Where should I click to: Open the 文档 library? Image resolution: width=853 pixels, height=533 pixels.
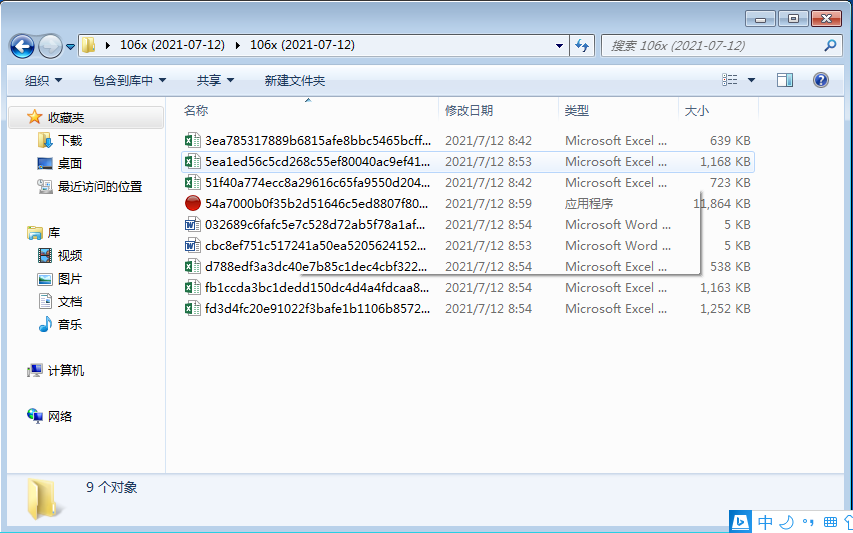[70, 301]
